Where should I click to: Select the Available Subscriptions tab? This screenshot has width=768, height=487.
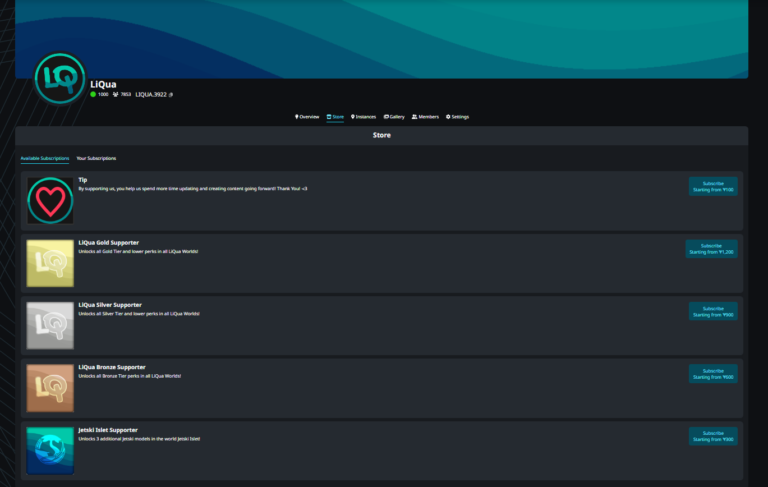[45, 158]
